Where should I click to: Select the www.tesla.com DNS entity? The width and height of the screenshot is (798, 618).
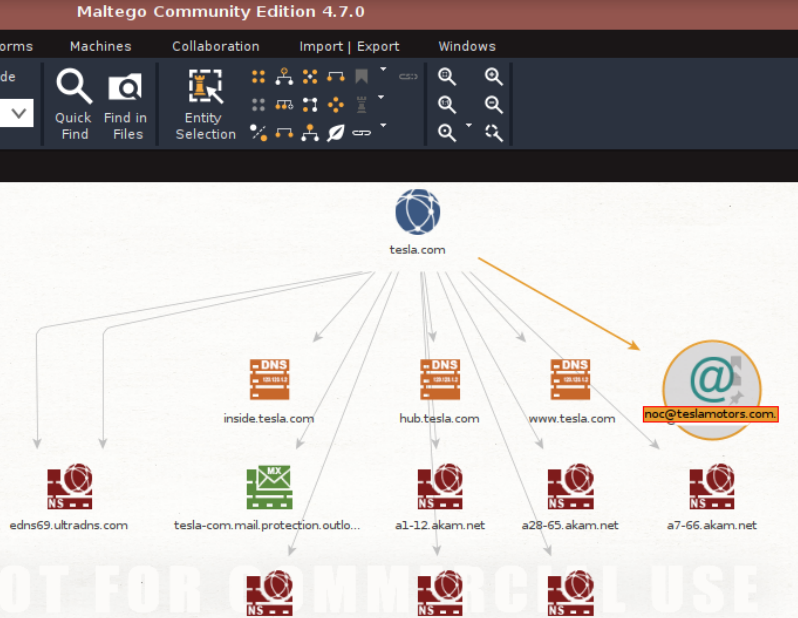click(x=571, y=380)
